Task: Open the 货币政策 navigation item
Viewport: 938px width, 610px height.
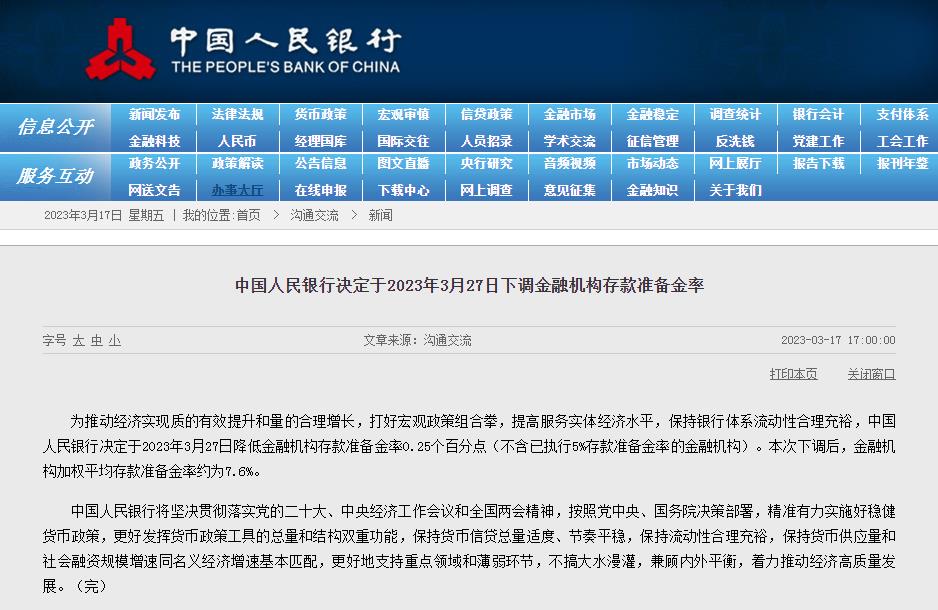Action: pyautogui.click(x=320, y=115)
